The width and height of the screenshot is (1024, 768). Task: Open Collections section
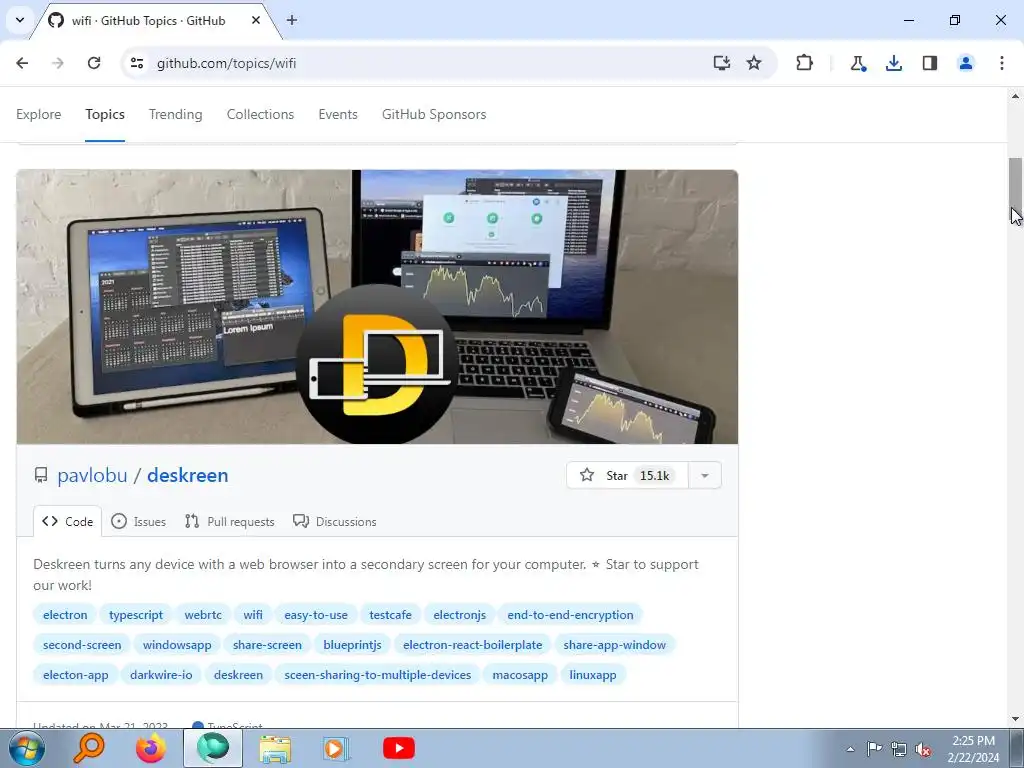click(261, 114)
